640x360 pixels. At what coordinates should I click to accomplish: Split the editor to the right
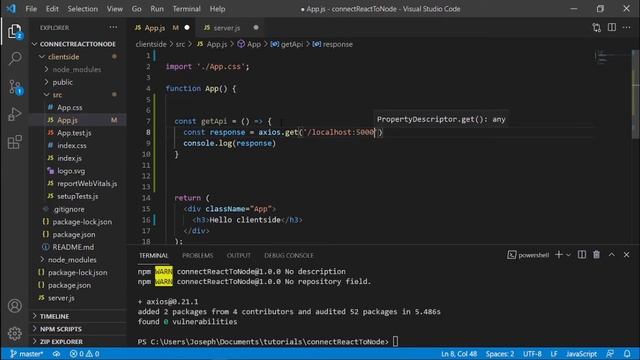611,27
